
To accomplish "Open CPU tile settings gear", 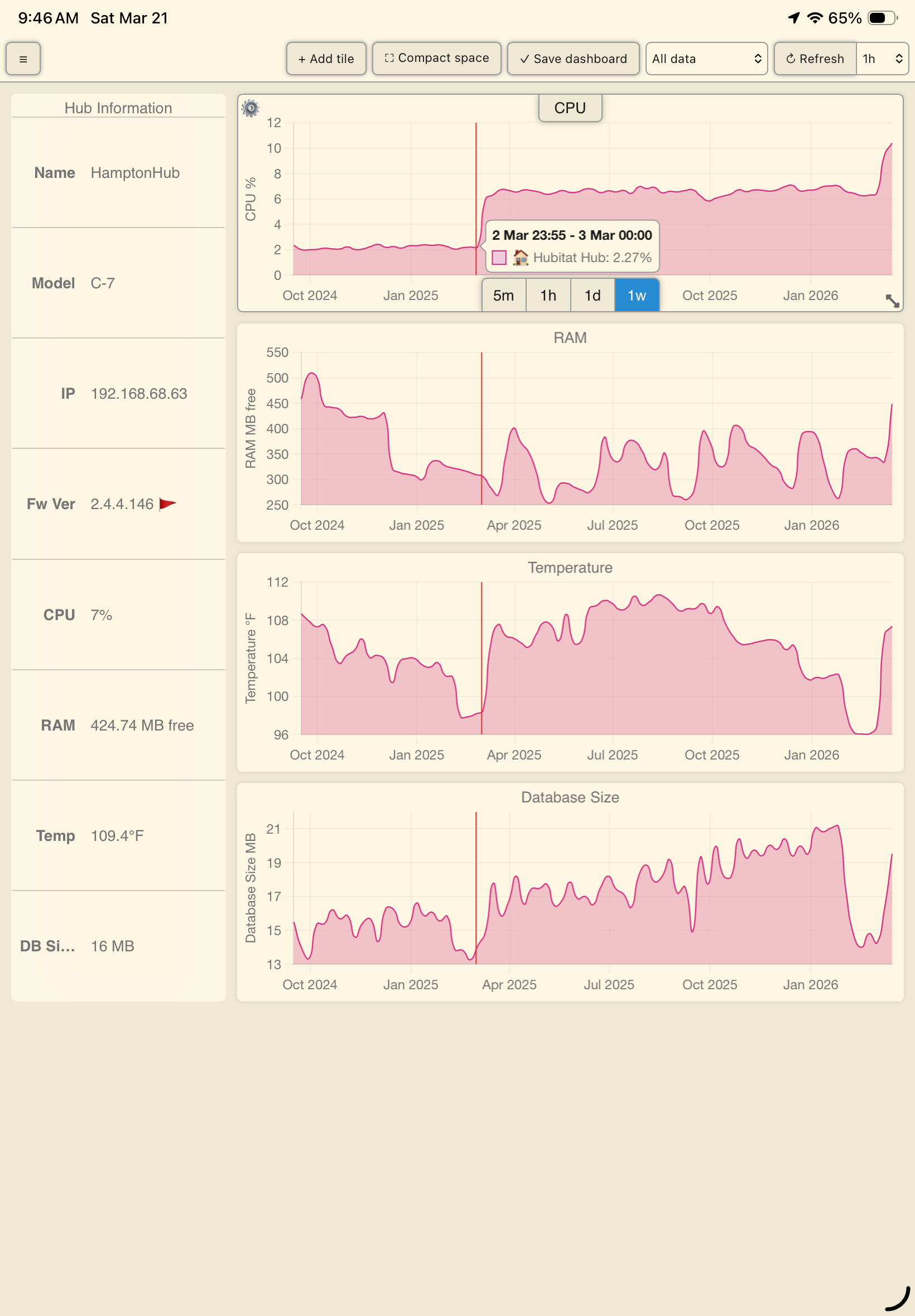I will pyautogui.click(x=251, y=108).
